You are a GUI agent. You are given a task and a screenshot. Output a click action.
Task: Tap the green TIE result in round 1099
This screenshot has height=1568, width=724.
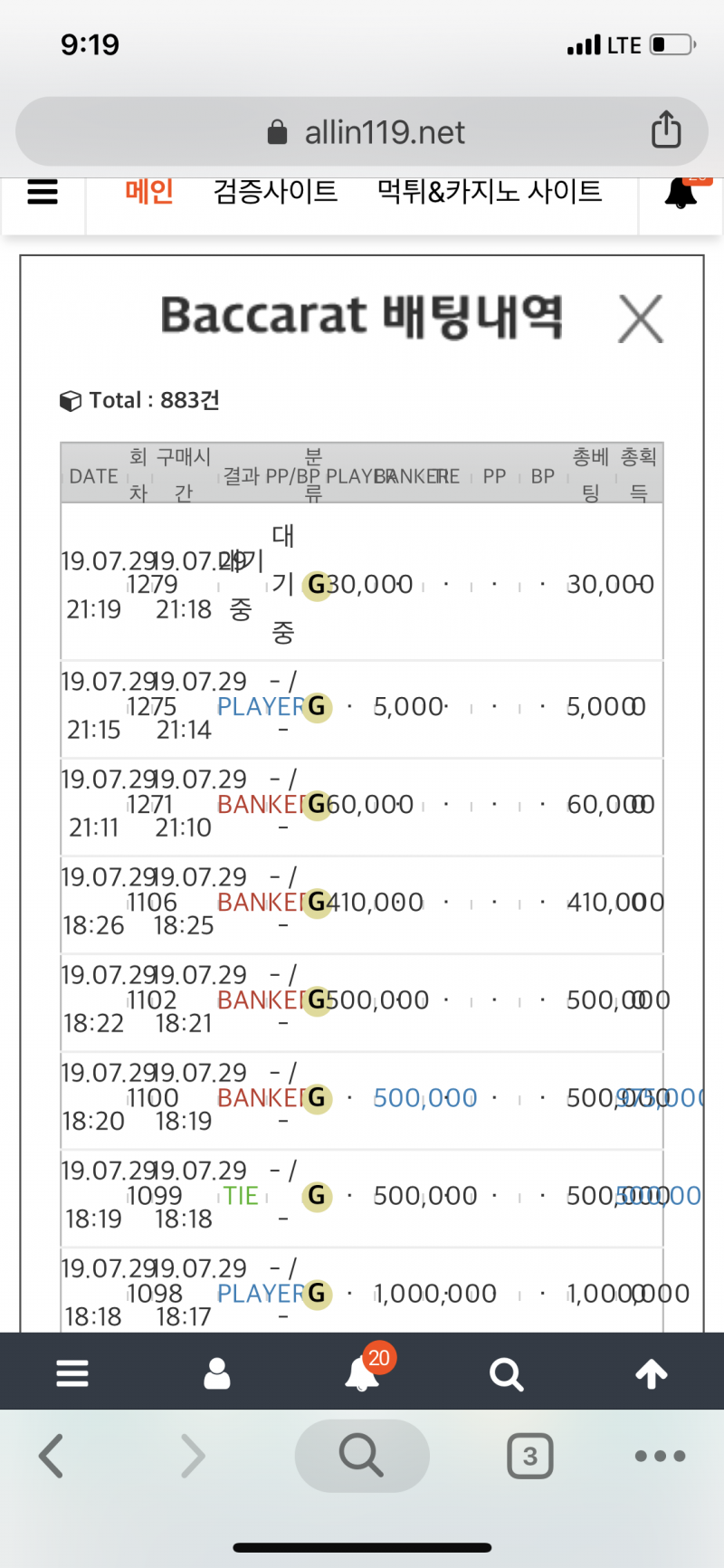(x=241, y=1196)
